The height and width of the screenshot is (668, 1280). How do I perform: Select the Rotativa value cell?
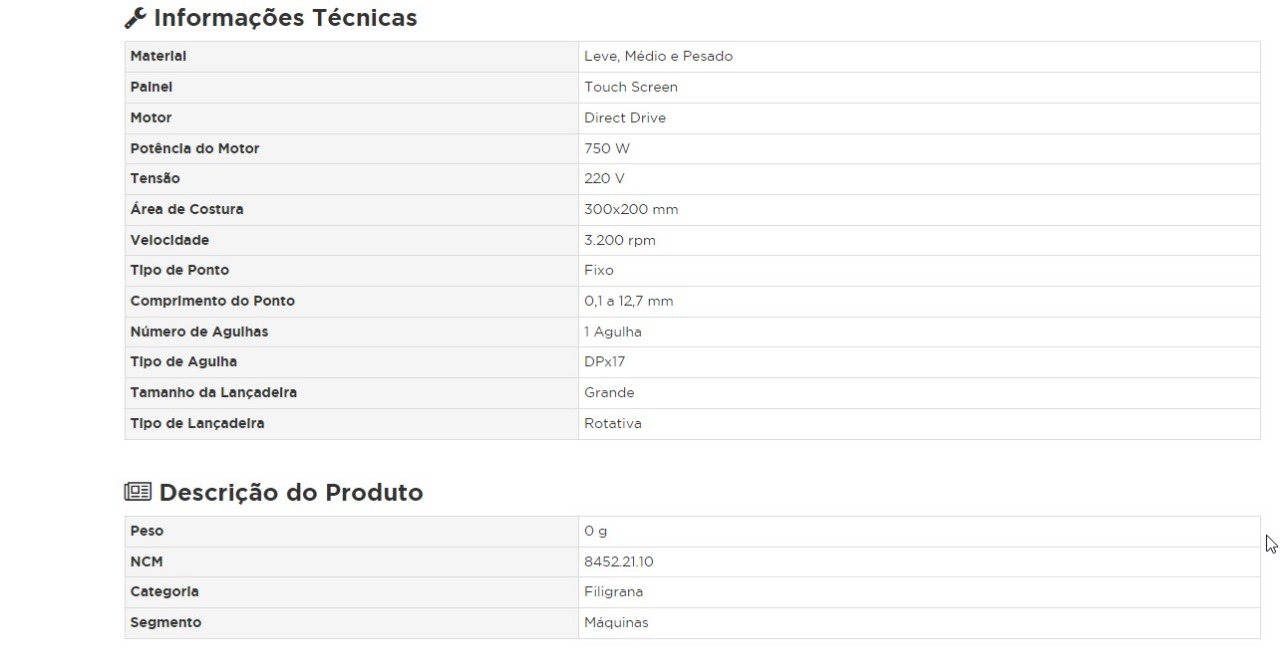click(613, 424)
